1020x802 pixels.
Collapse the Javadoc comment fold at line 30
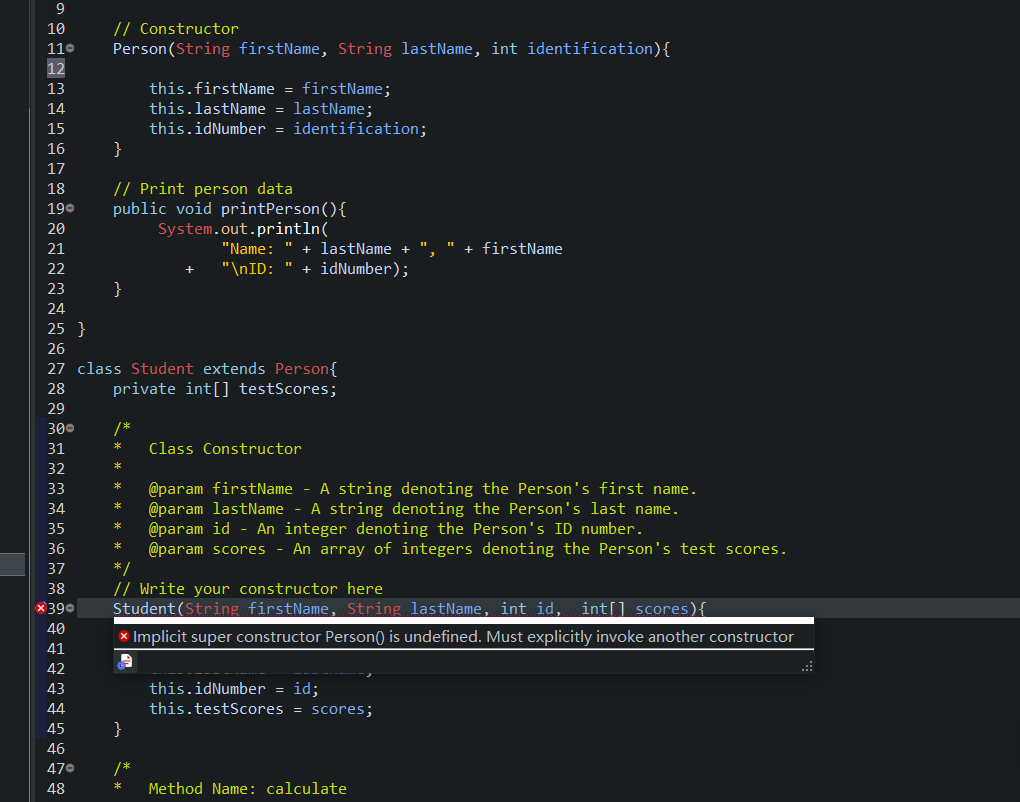70,428
